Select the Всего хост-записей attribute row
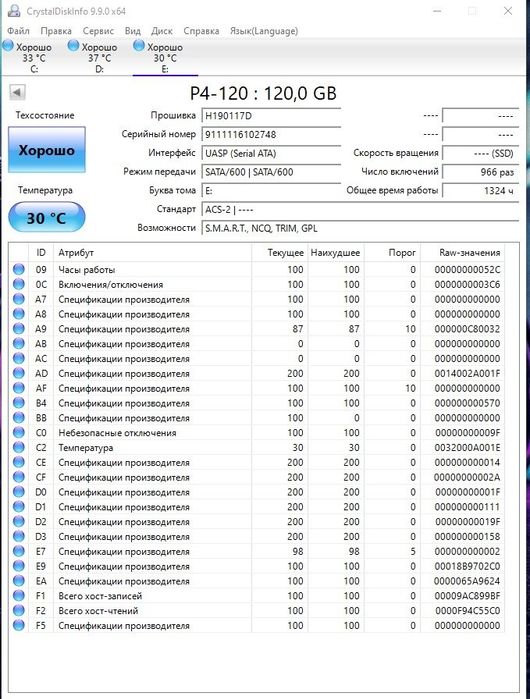 [258, 596]
